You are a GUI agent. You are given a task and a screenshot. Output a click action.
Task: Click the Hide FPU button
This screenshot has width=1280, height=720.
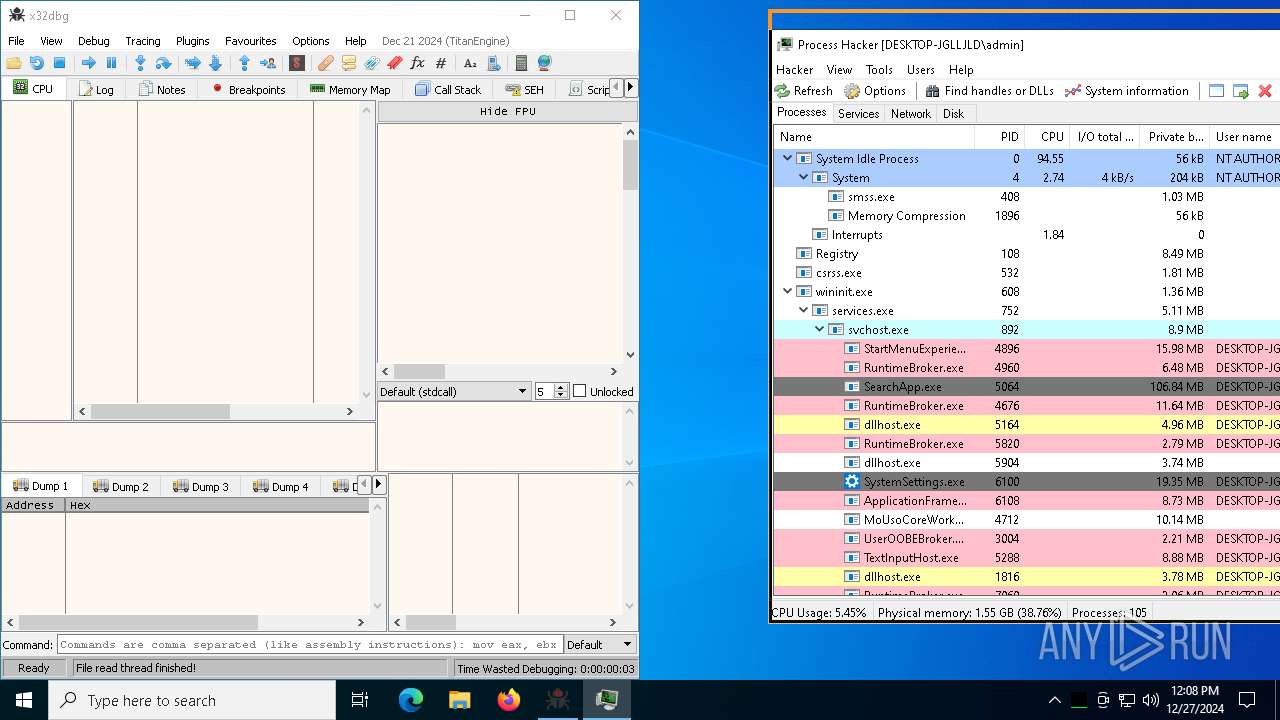[508, 111]
